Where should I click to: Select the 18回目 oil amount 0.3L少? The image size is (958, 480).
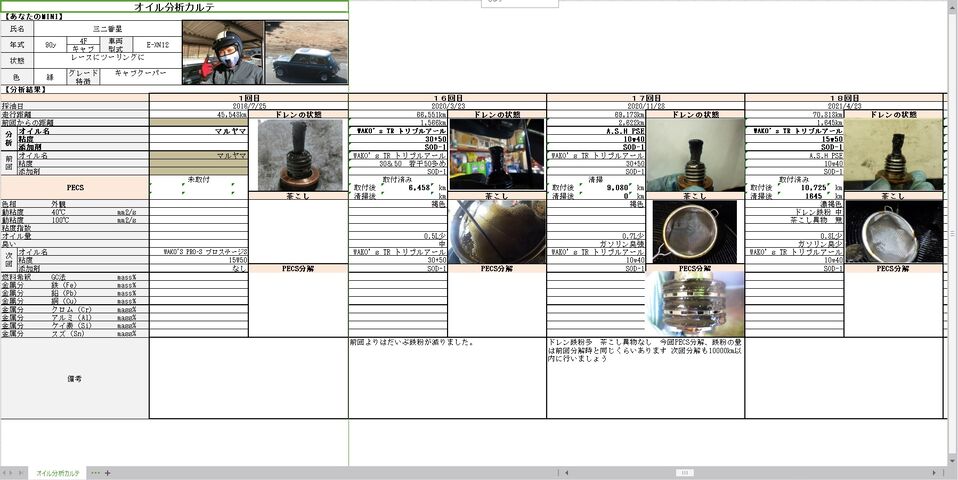(795, 236)
